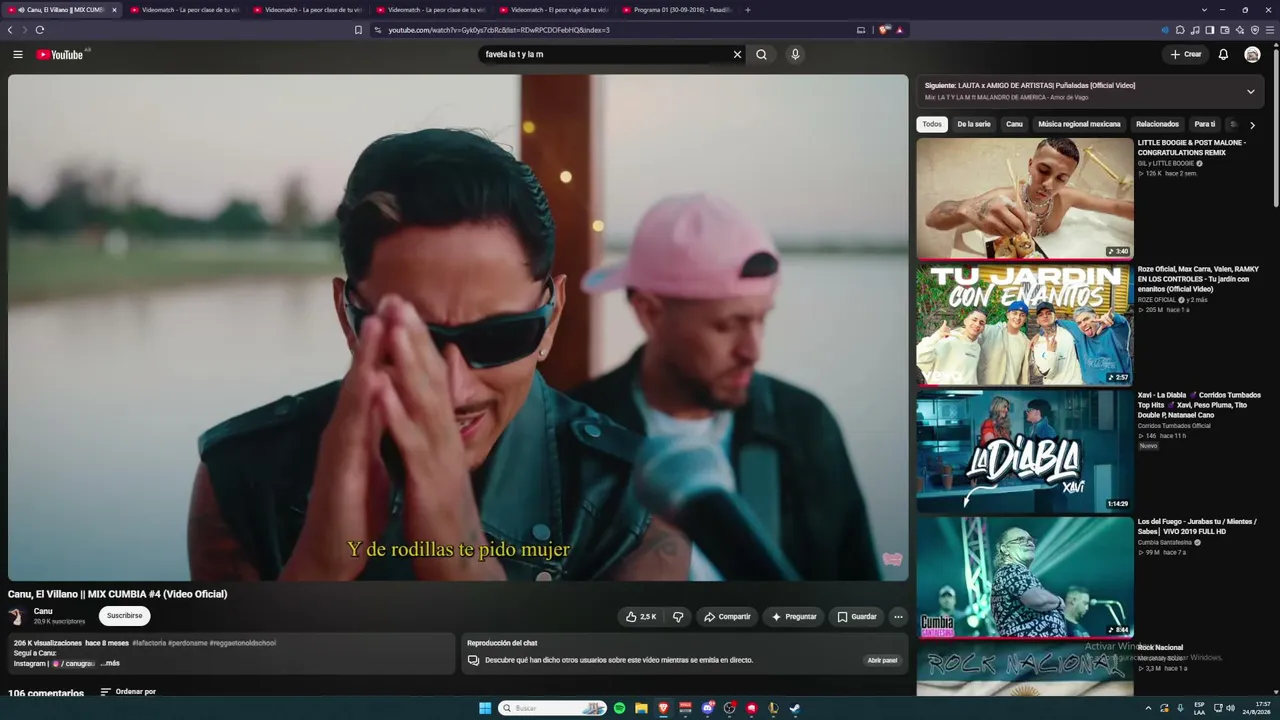Open the media control music note icon
1280x720 pixels.
[1195, 30]
